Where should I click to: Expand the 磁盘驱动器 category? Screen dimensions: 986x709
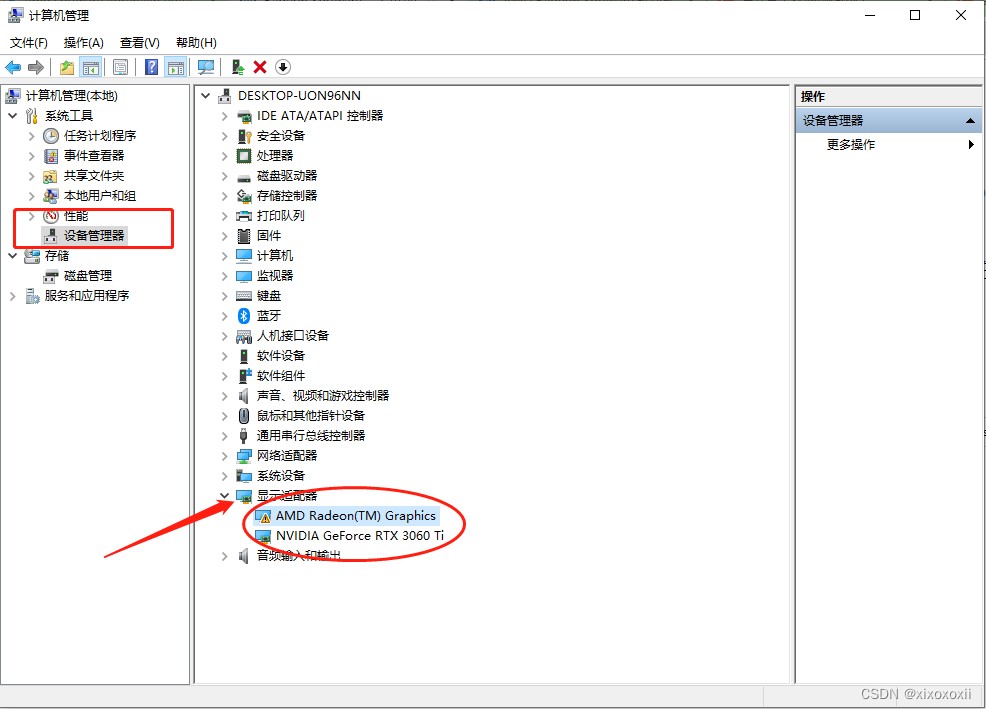tap(224, 176)
